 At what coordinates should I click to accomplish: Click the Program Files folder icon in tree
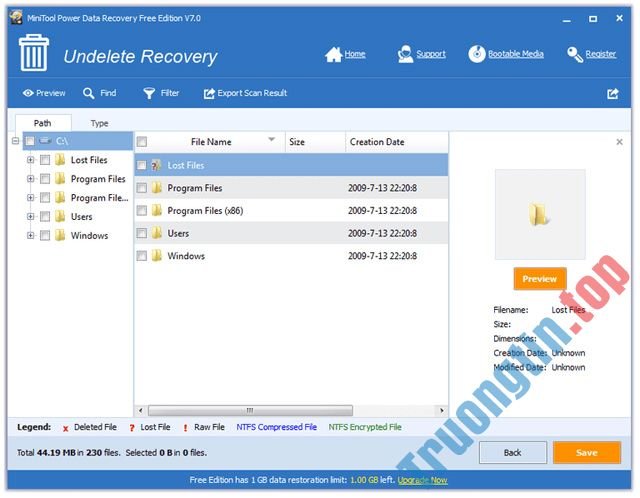(x=60, y=178)
